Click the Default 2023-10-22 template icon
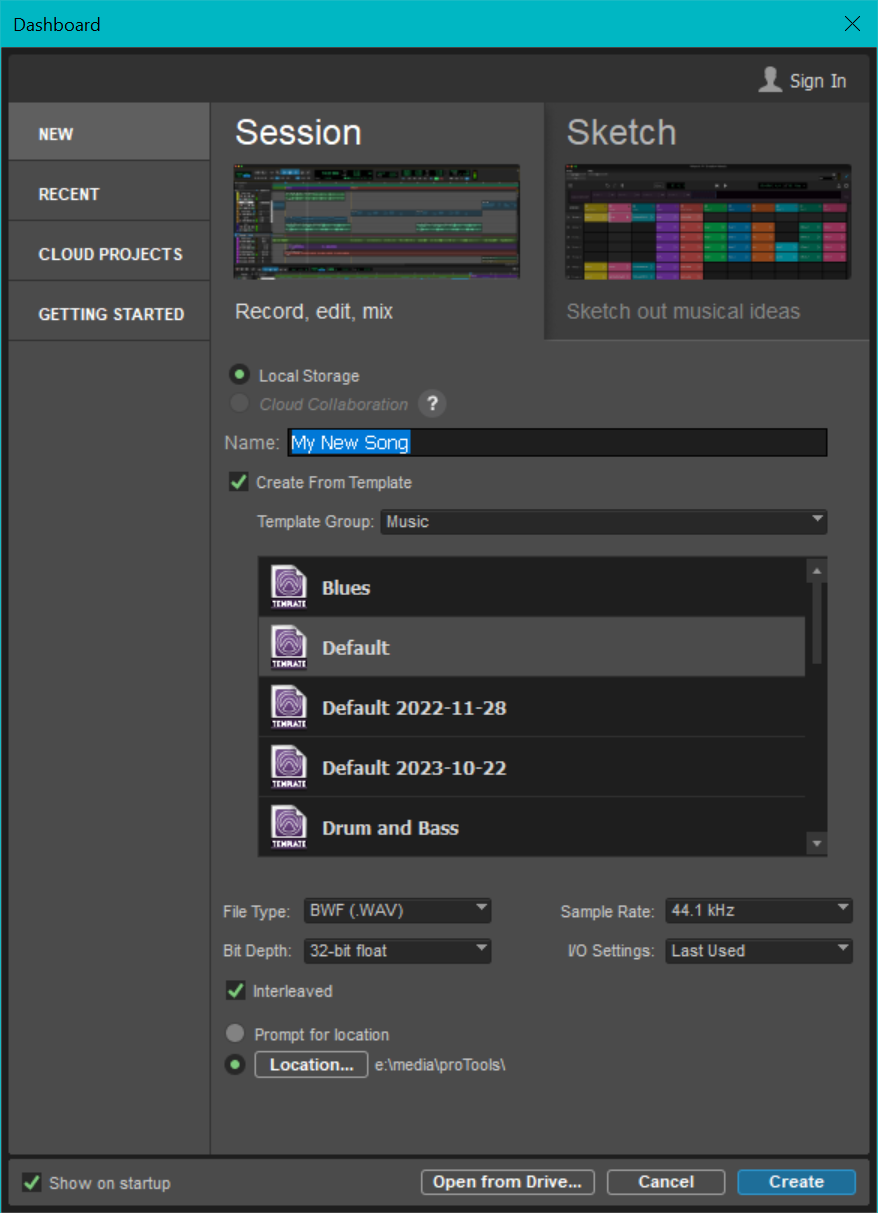This screenshot has width=878, height=1213. tap(289, 768)
